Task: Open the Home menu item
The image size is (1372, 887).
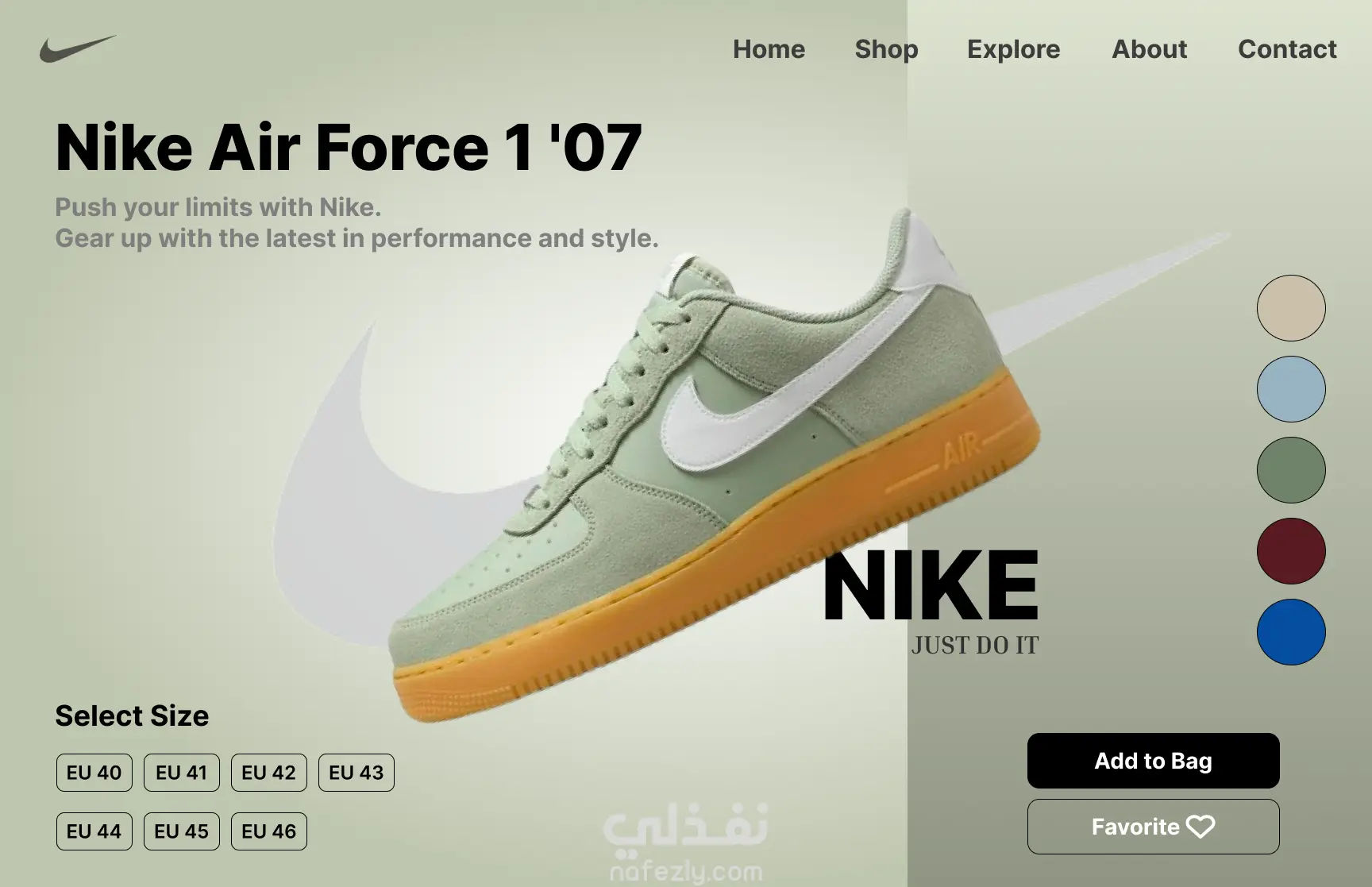Action: (x=769, y=49)
